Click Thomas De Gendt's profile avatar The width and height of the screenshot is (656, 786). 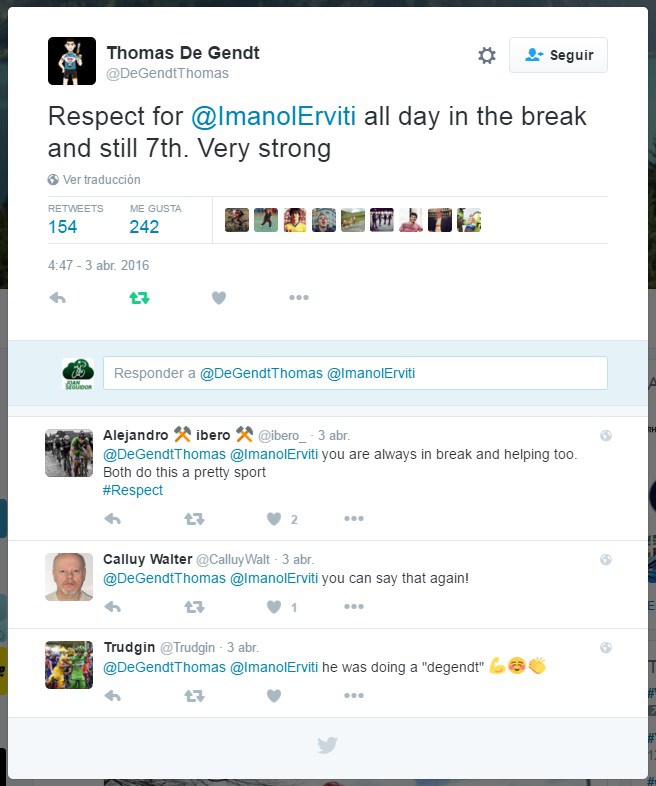pos(72,61)
